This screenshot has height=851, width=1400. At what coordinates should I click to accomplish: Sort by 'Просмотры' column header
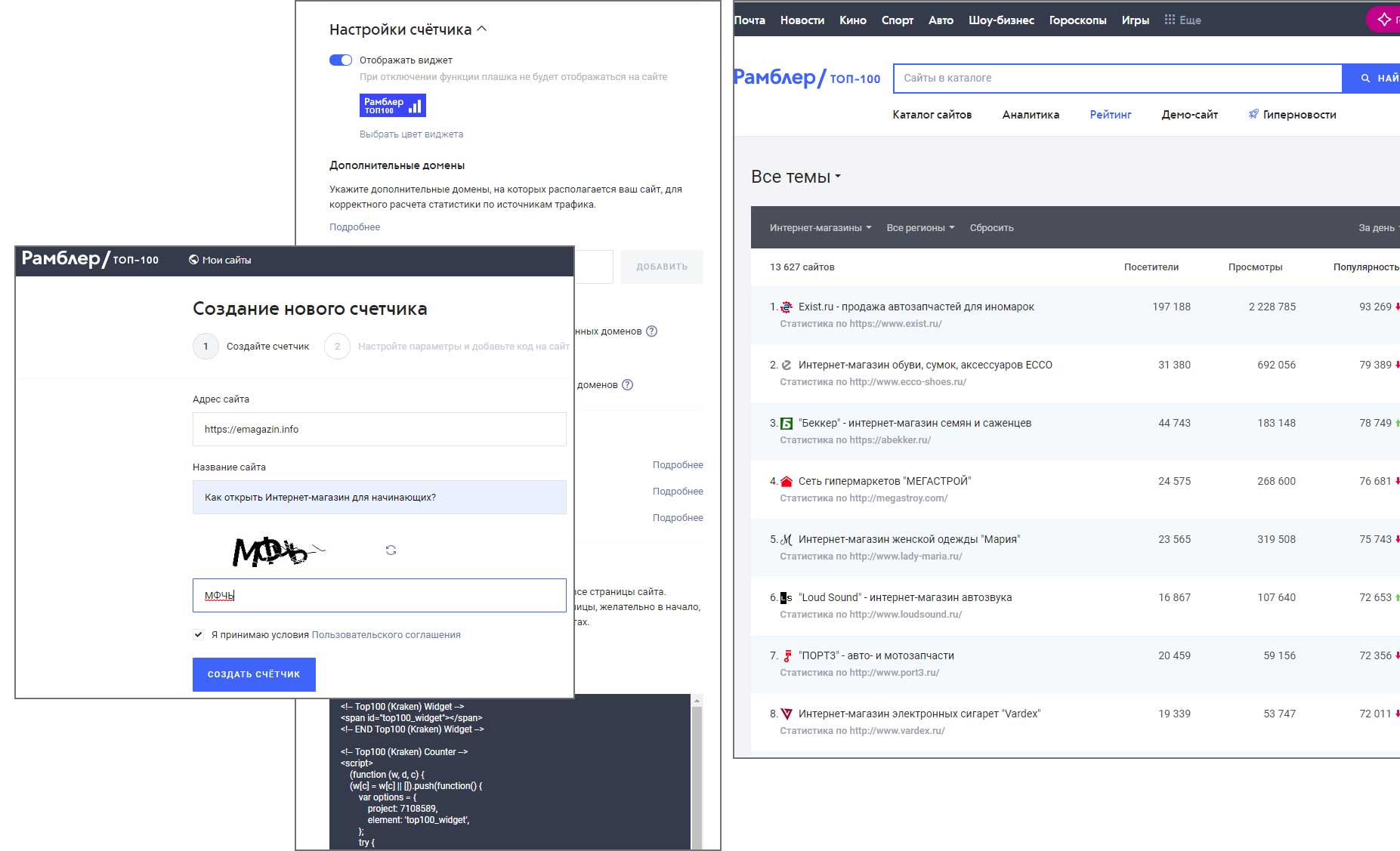tap(1255, 267)
